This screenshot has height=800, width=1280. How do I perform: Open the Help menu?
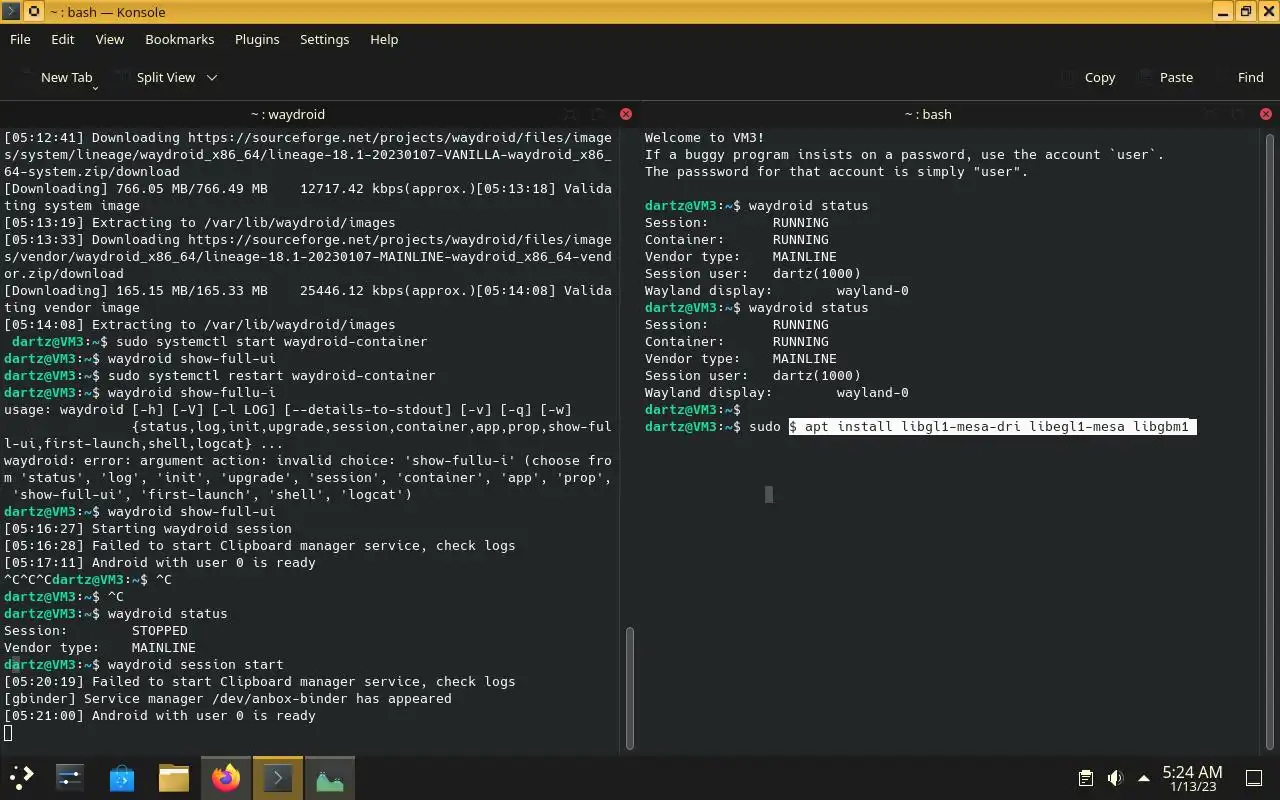384,39
